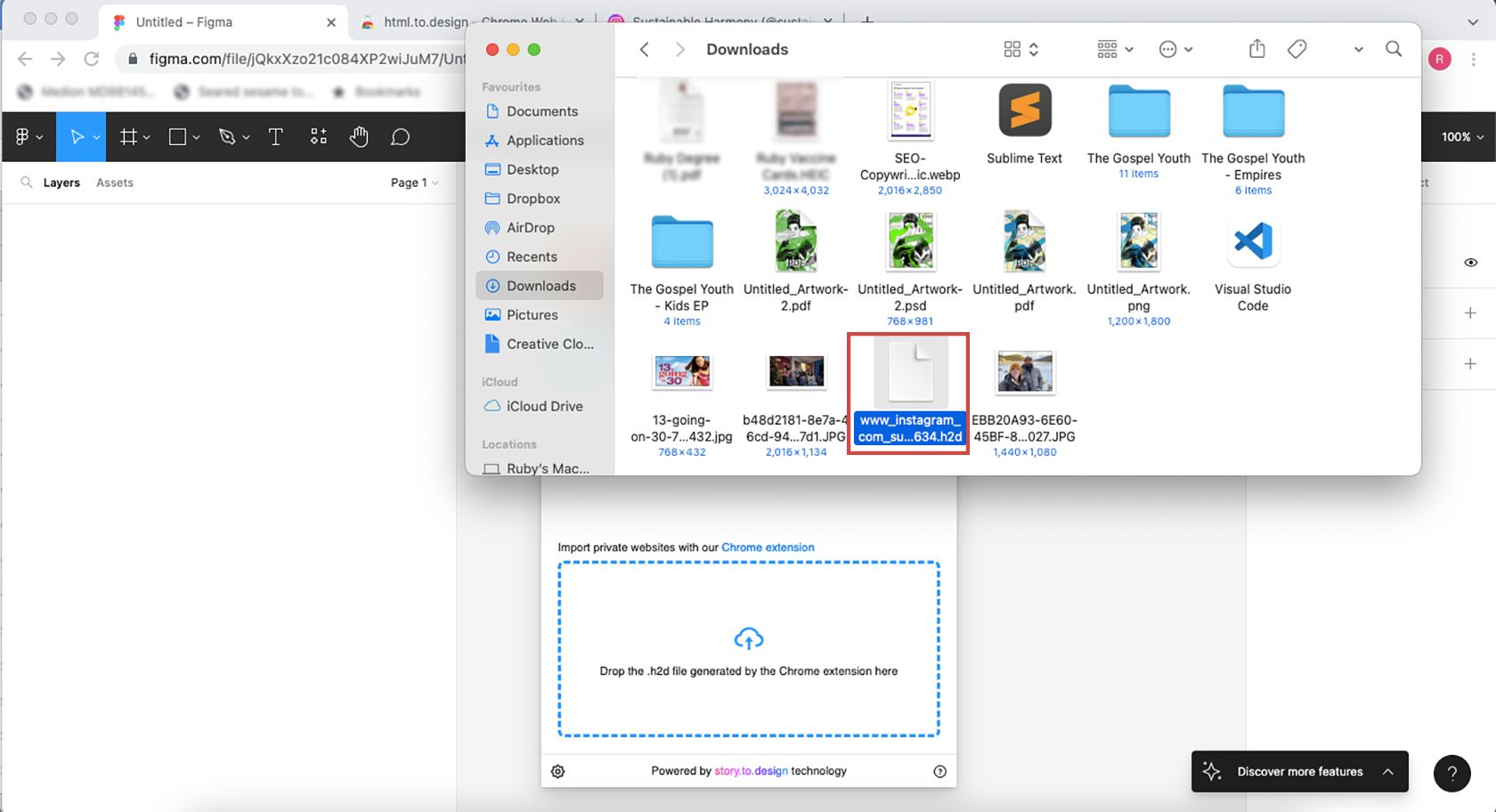Image resolution: width=1496 pixels, height=812 pixels.
Task: Click the plugin help question mark icon
Action: 939,771
